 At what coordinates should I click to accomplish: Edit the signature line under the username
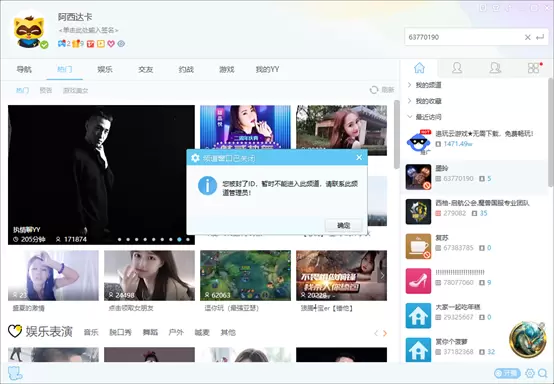pyautogui.click(x=89, y=30)
